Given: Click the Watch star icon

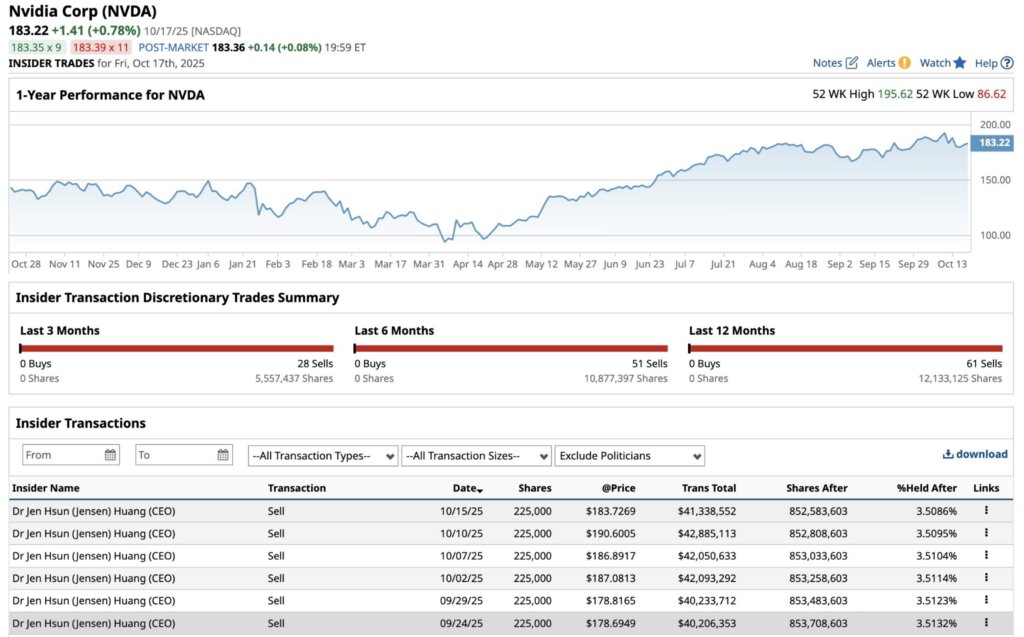Looking at the screenshot, I should [960, 63].
